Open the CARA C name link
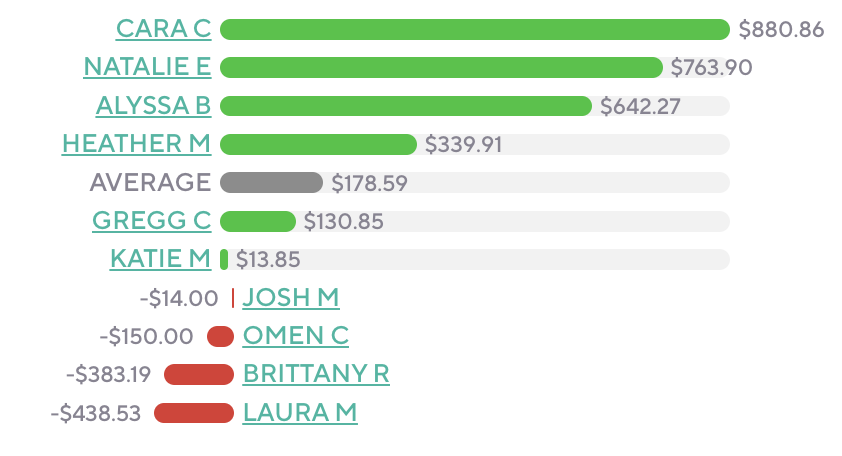 click(163, 29)
